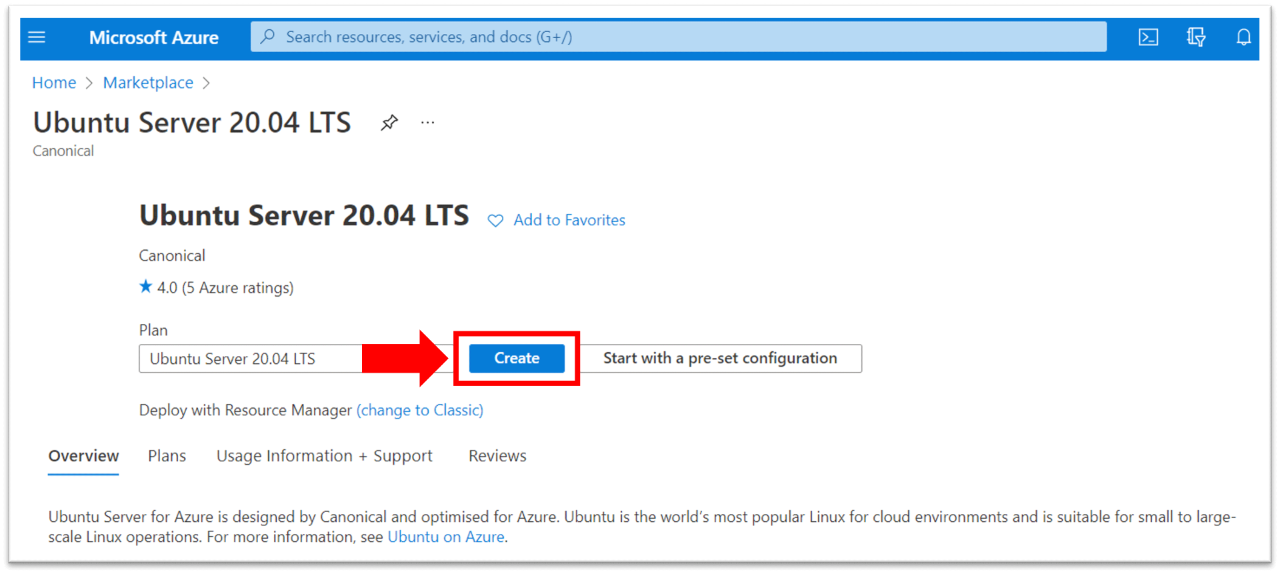Screen dimensions: 1280x574
Task: Open the Usage Information + Support tab
Action: [325, 456]
